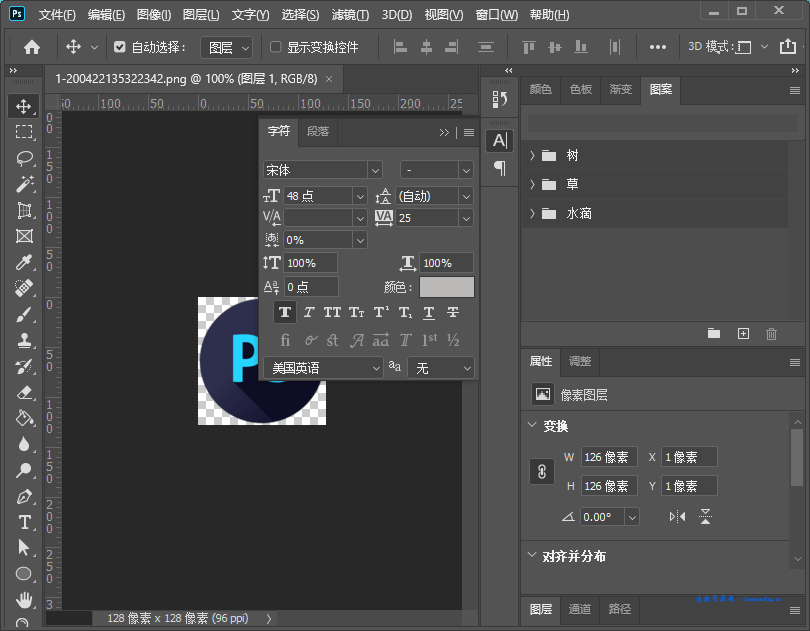Select the Hand tool
Image resolution: width=810 pixels, height=631 pixels.
[23, 599]
